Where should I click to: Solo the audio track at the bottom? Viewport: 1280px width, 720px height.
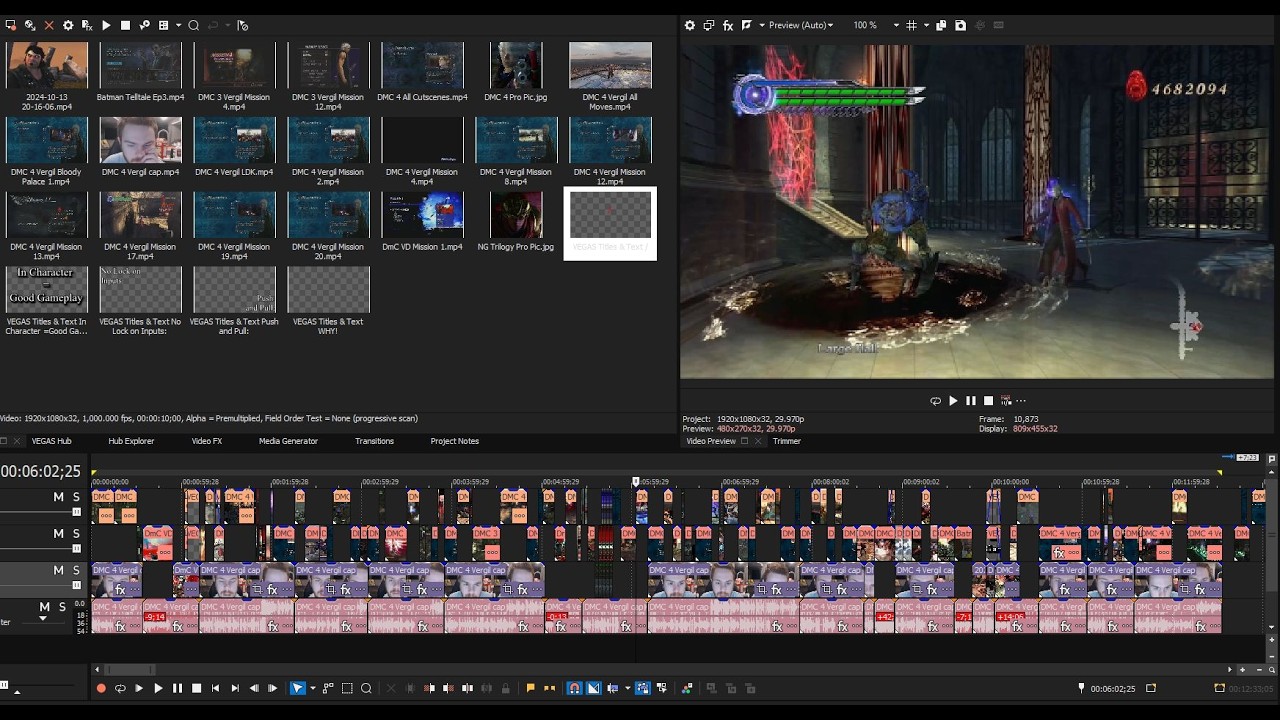click(61, 607)
